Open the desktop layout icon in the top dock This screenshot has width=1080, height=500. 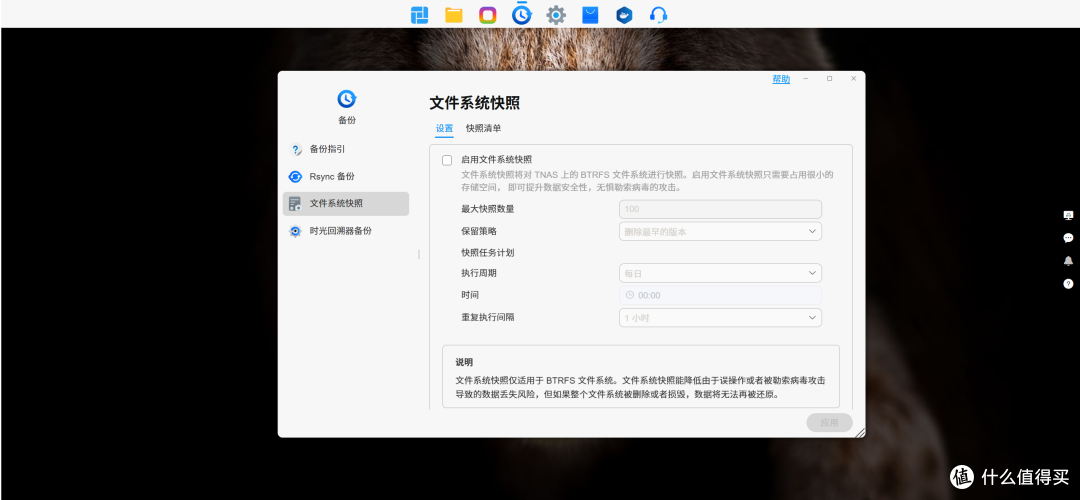coord(419,14)
